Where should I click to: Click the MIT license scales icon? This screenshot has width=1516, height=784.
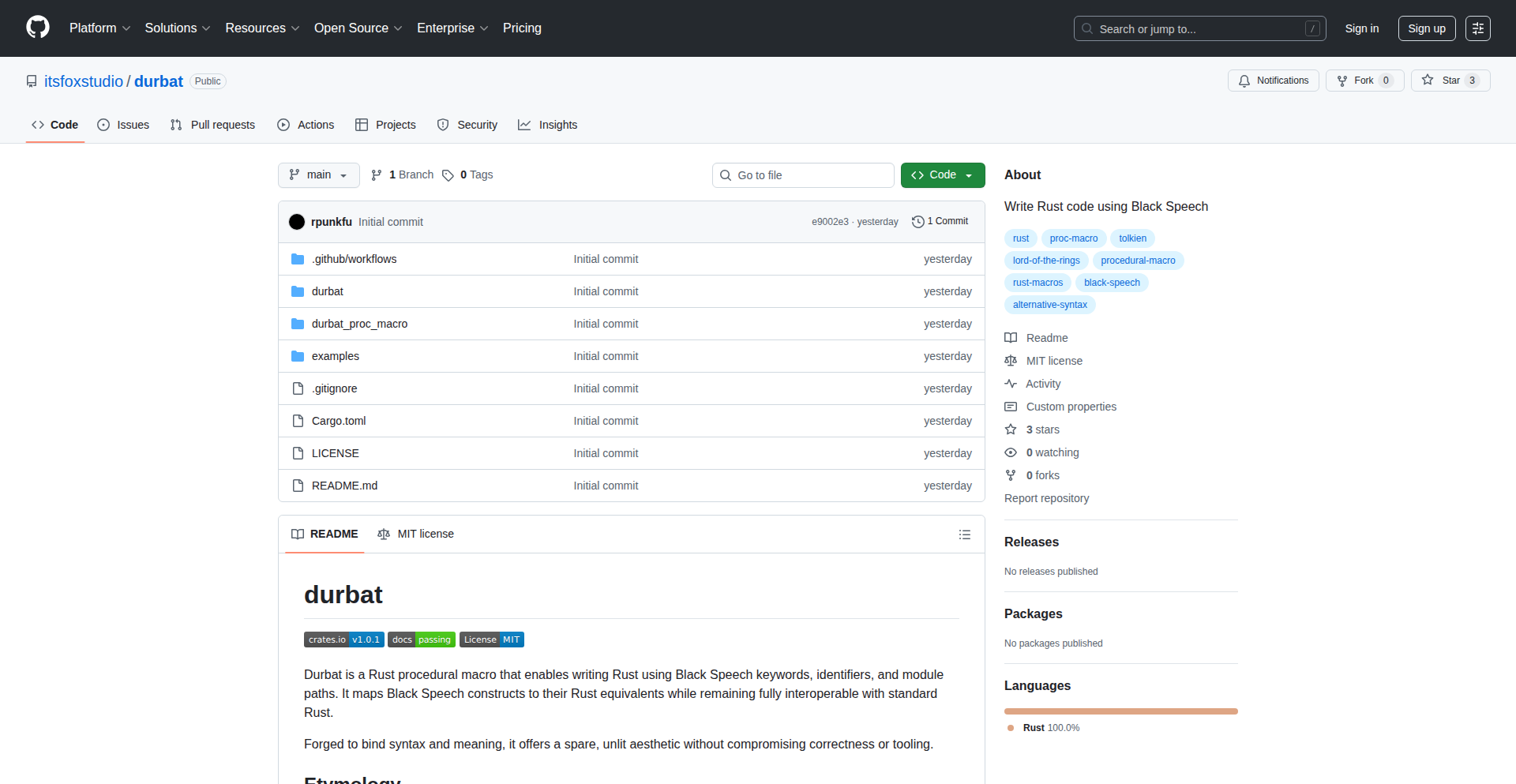[1011, 361]
